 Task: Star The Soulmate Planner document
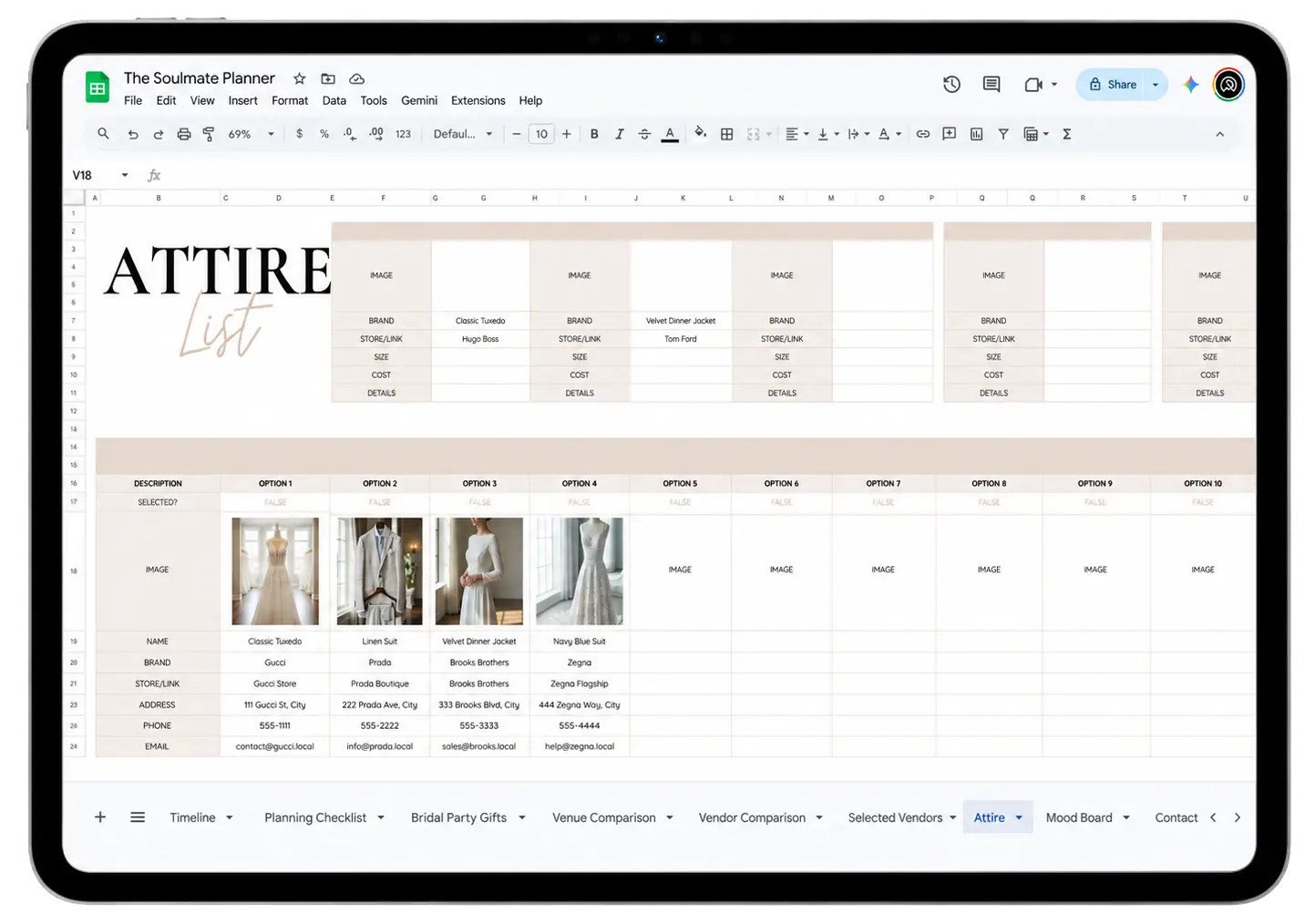(299, 79)
